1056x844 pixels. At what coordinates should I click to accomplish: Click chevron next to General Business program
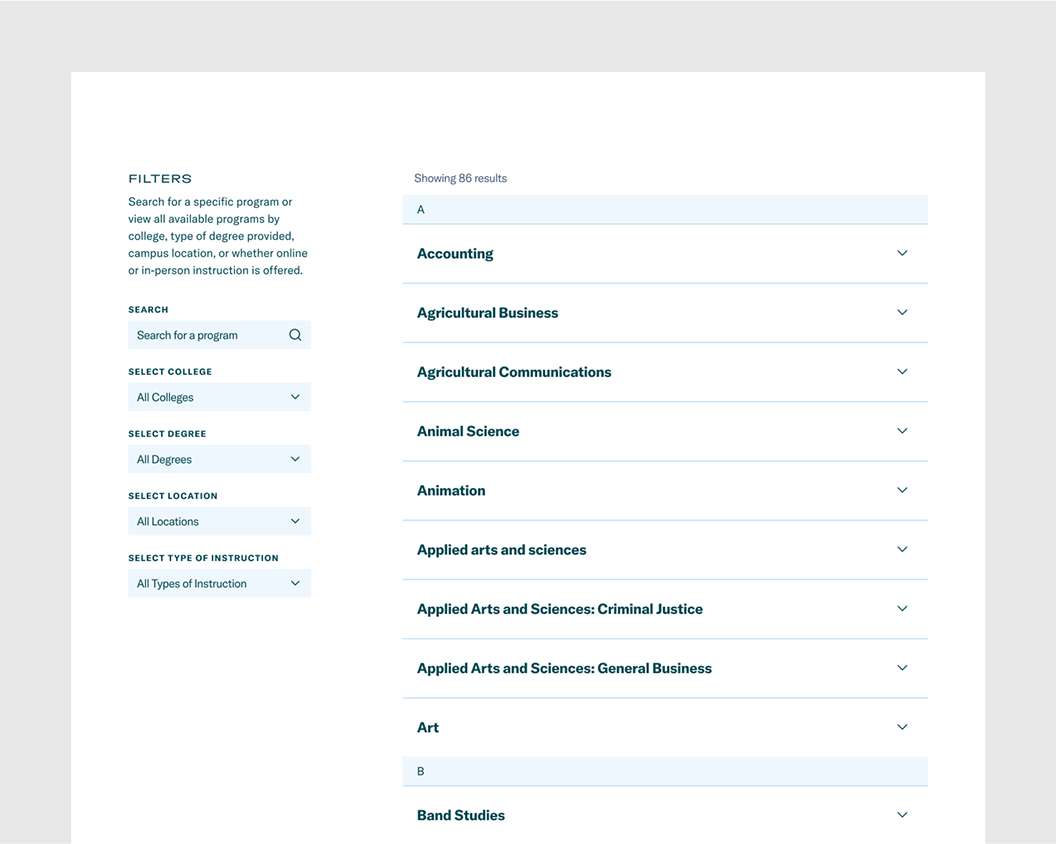[902, 668]
